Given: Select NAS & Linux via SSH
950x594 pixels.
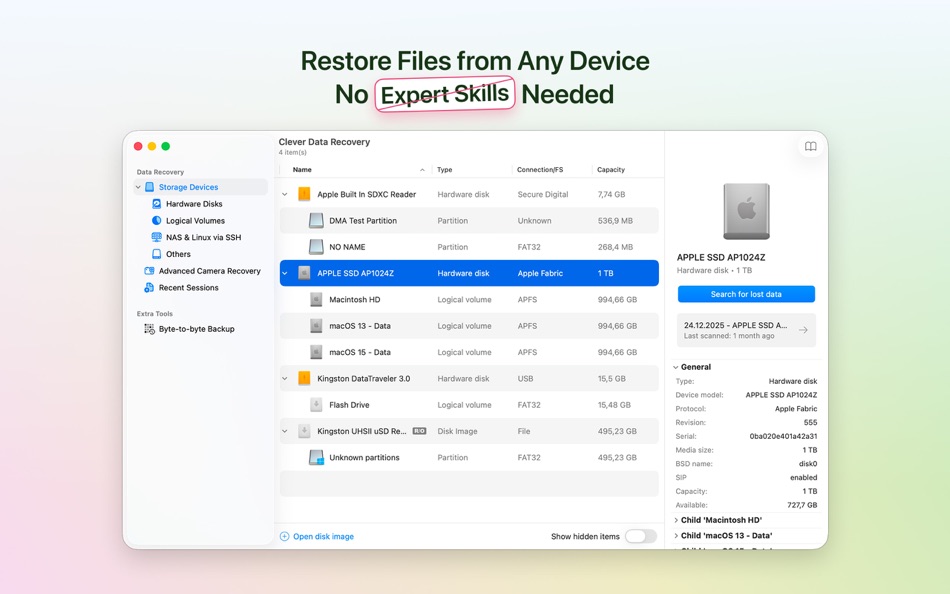Looking at the screenshot, I should pyautogui.click(x=204, y=237).
